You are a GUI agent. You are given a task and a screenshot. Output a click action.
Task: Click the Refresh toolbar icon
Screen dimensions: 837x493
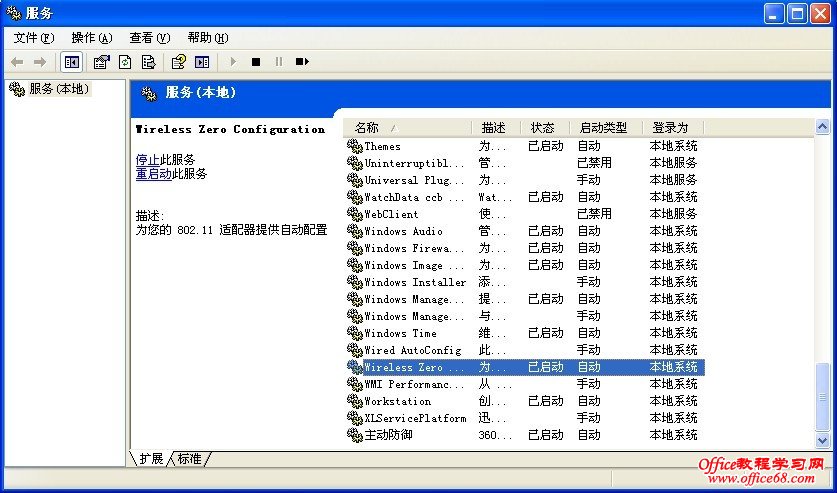coord(125,62)
